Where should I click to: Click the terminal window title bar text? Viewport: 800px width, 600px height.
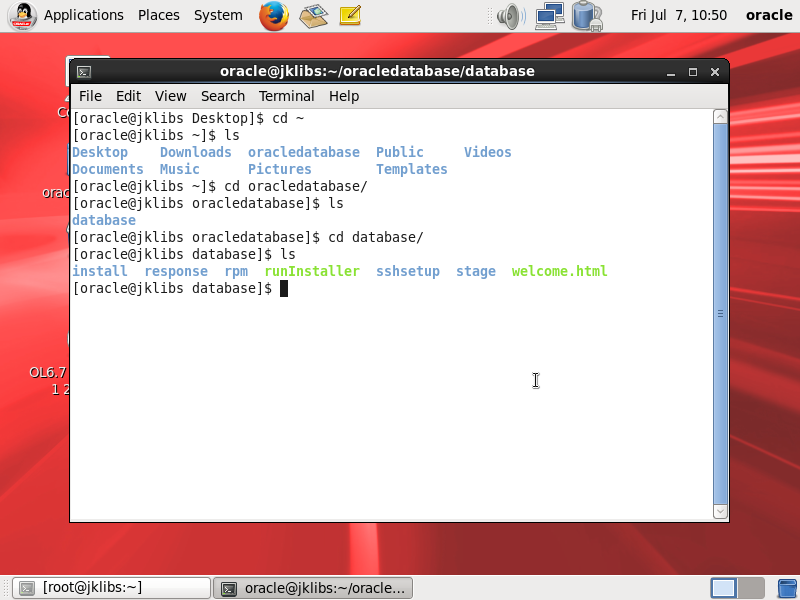point(377,71)
